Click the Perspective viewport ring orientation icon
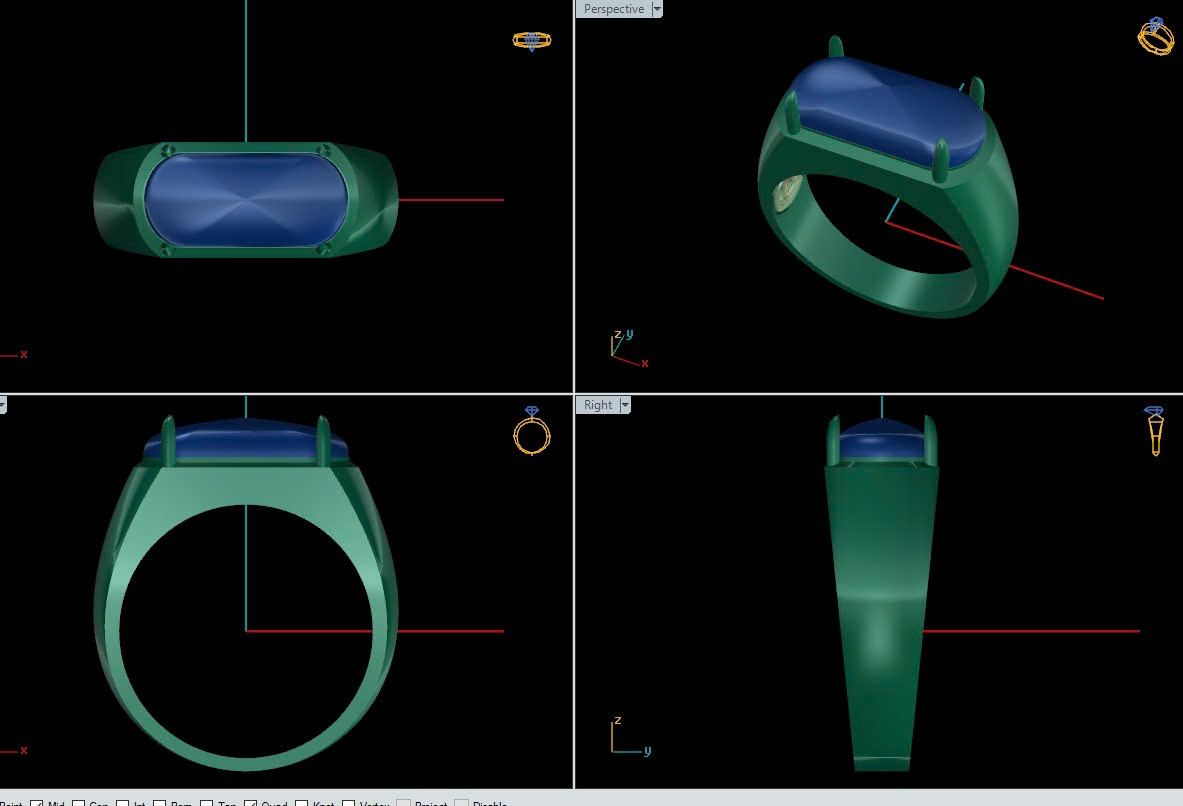This screenshot has height=806, width=1183. (1155, 36)
